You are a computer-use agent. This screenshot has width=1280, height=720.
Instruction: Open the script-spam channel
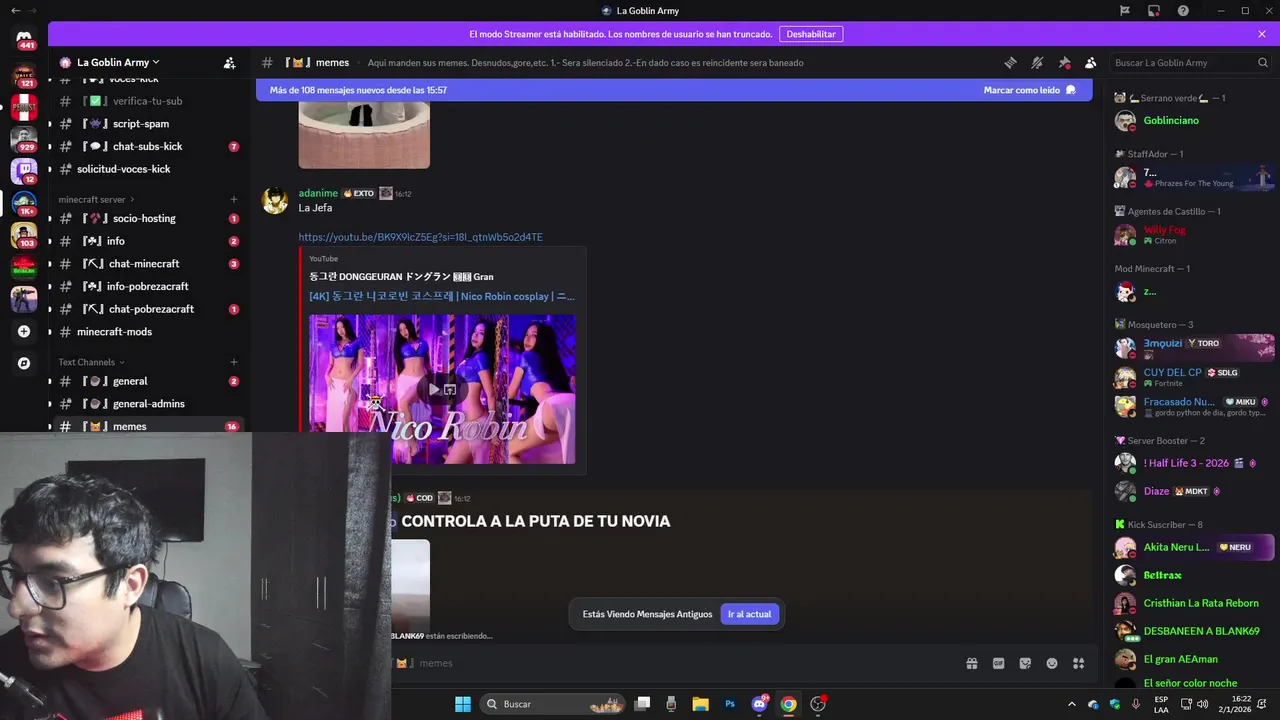[147, 124]
